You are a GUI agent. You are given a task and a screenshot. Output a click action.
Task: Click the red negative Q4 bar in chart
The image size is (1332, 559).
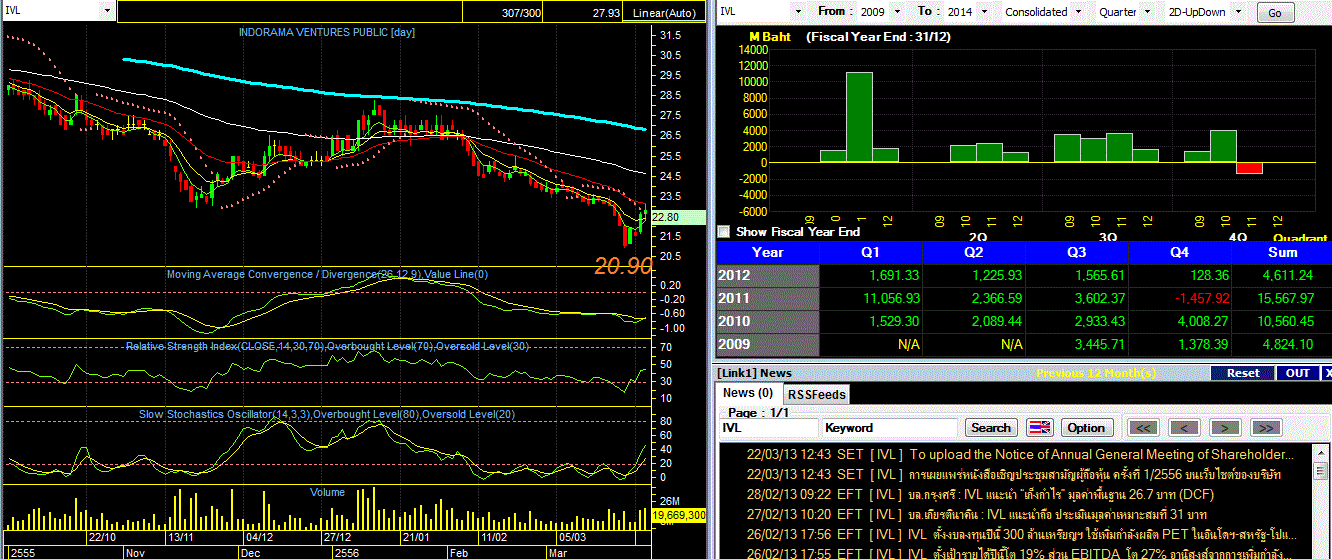(1249, 168)
